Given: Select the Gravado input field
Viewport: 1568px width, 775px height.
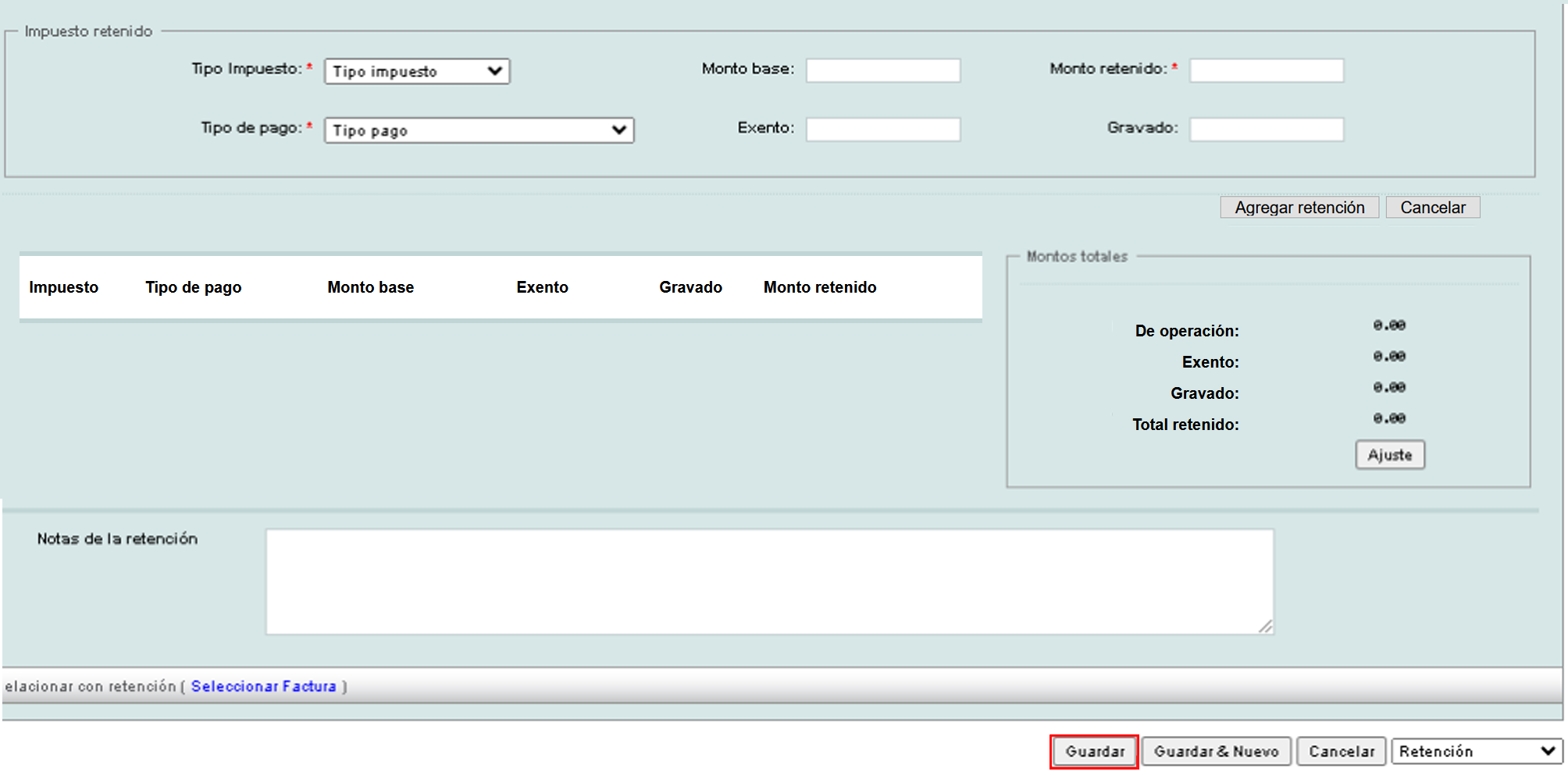Looking at the screenshot, I should click(1266, 129).
